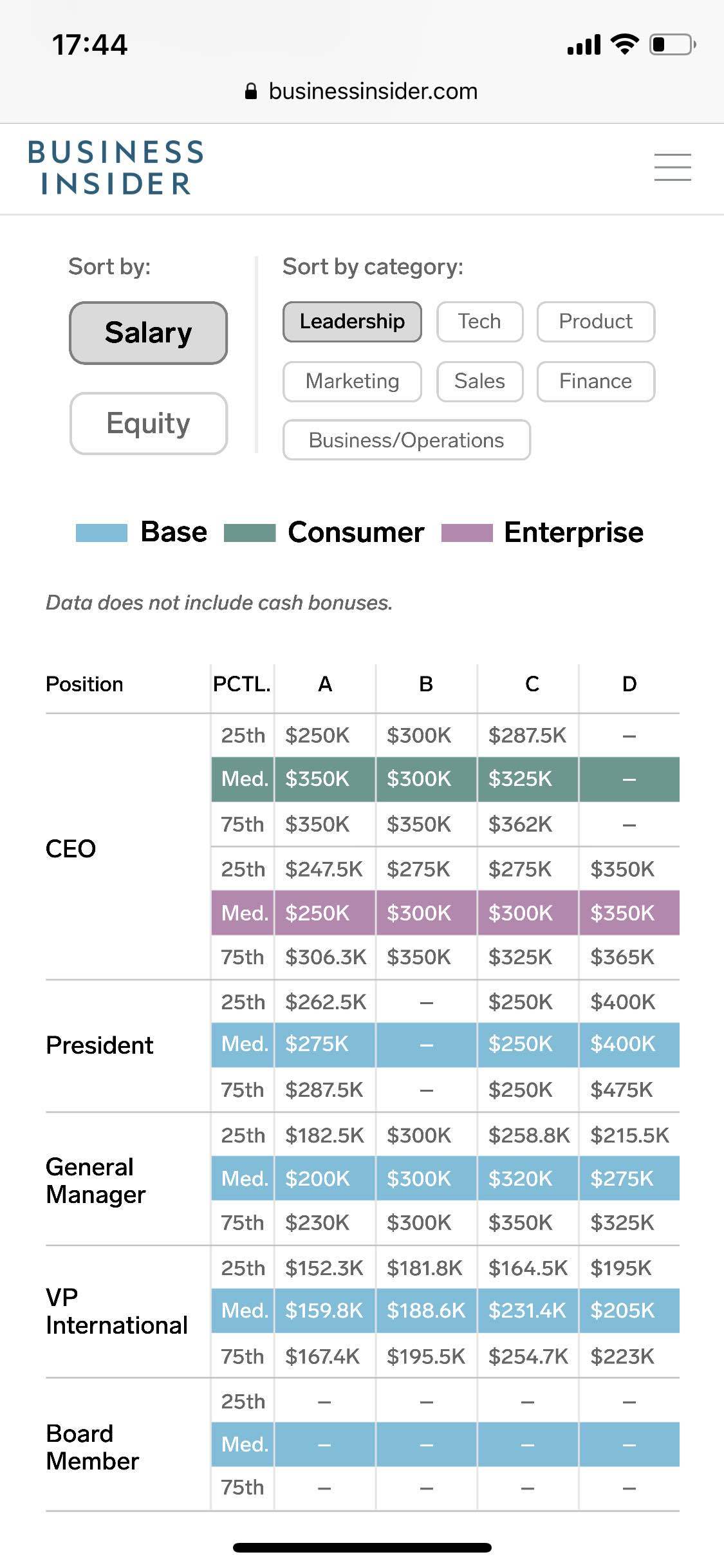Tap the battery status icon

point(672,44)
